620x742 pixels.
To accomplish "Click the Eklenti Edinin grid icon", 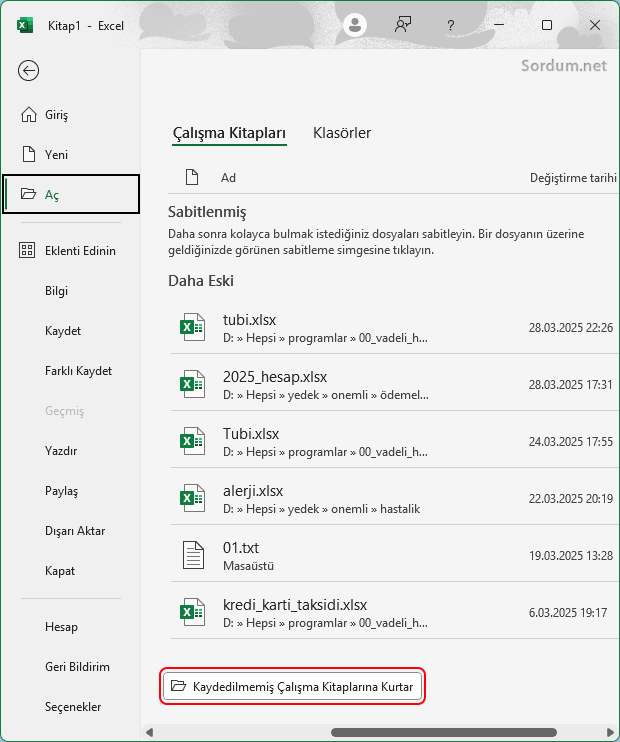I will click(x=27, y=250).
